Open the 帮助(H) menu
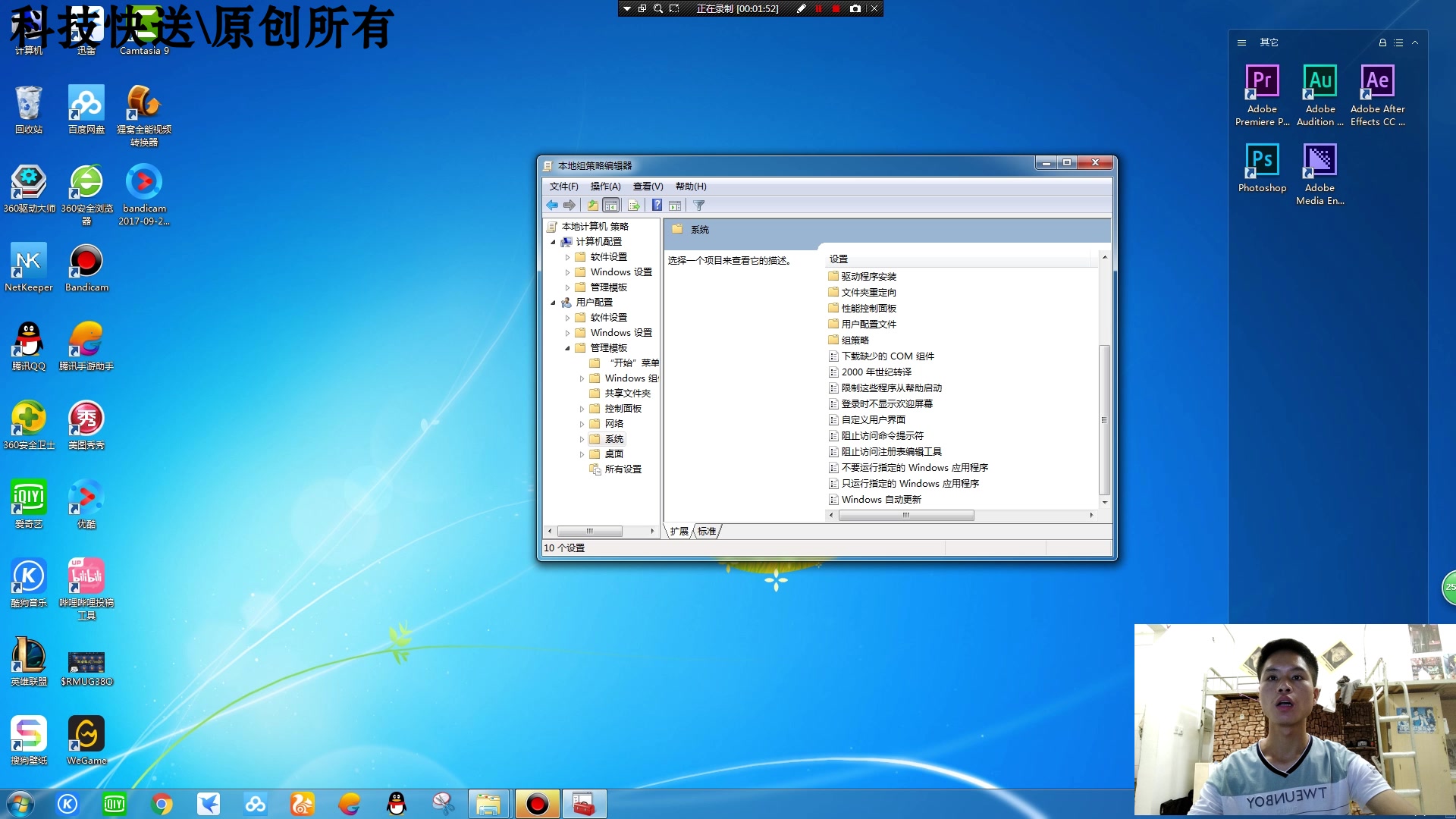The height and width of the screenshot is (819, 1456). tap(691, 187)
